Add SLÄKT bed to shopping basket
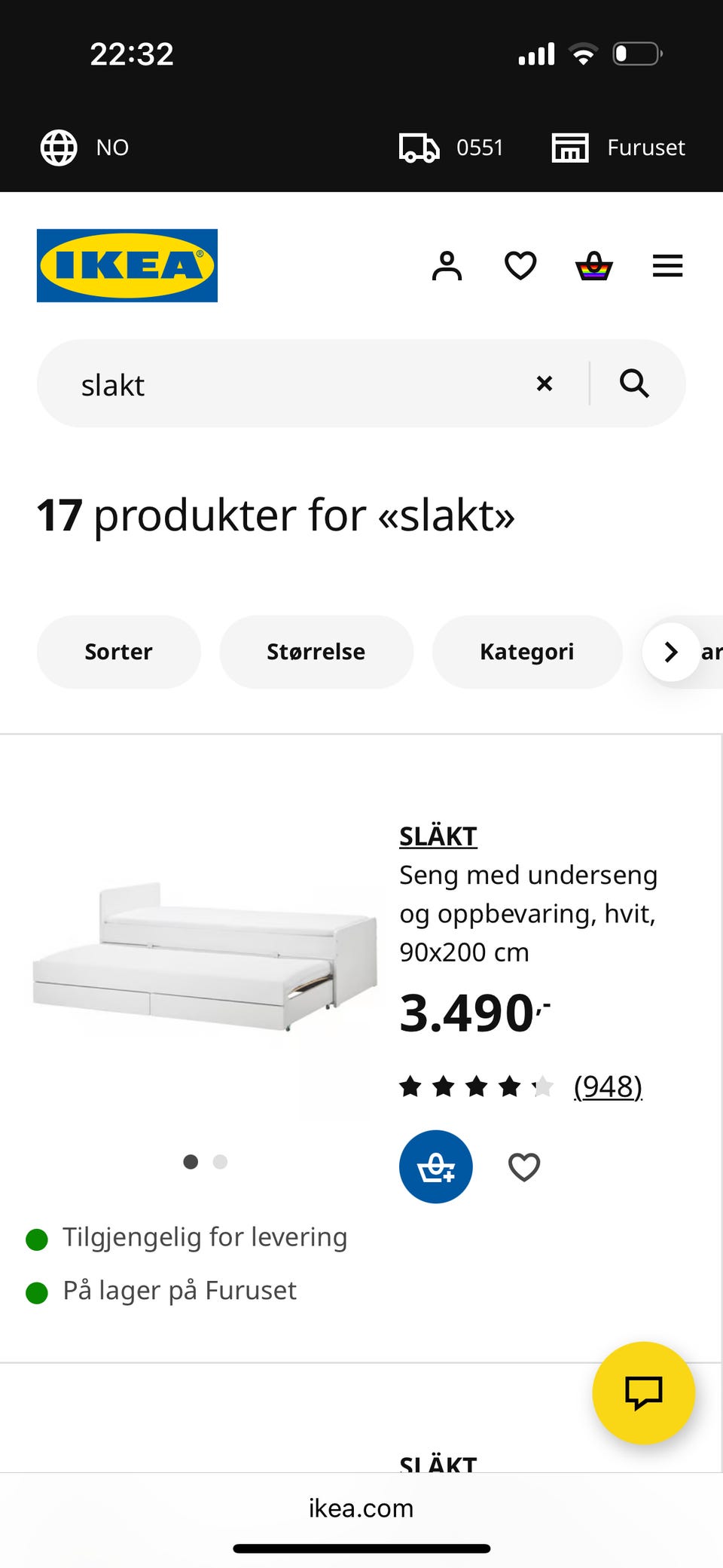This screenshot has height=1568, width=723. tap(436, 1166)
